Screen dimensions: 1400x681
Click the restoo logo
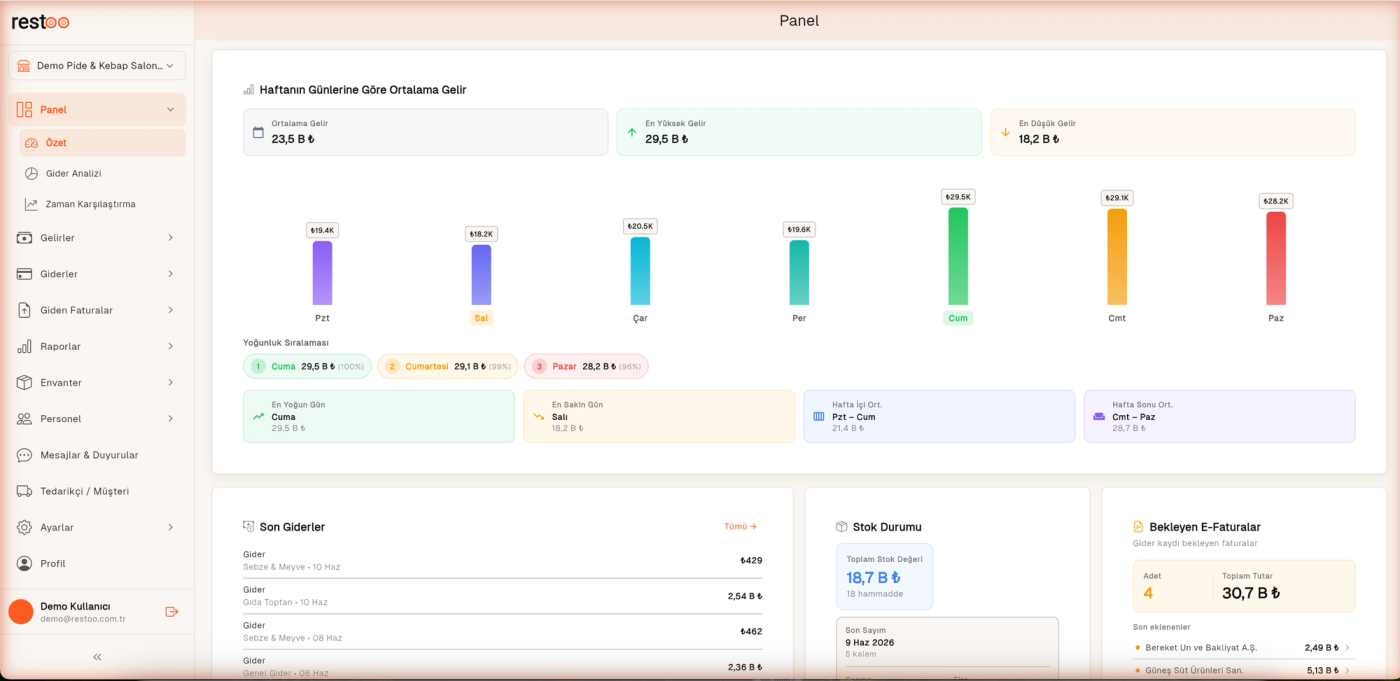click(40, 22)
